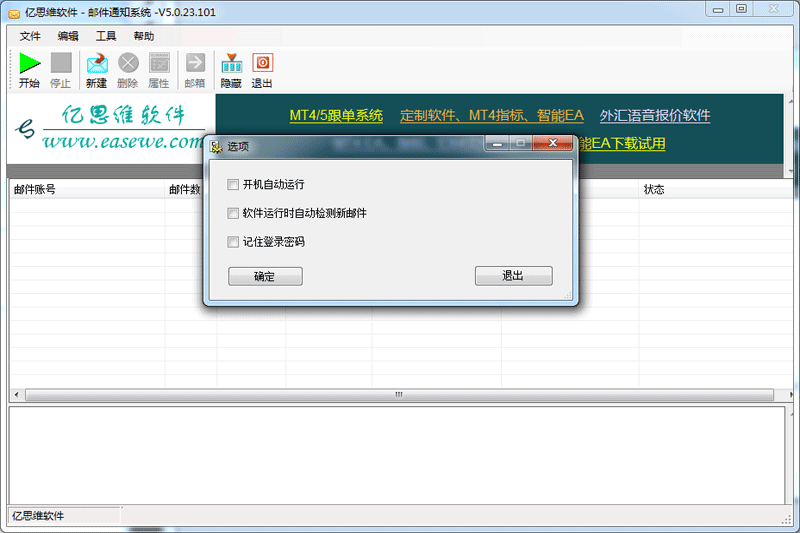The image size is (800, 533).
Task: Open the Properties (属性) toolbar icon
Action: [159, 63]
